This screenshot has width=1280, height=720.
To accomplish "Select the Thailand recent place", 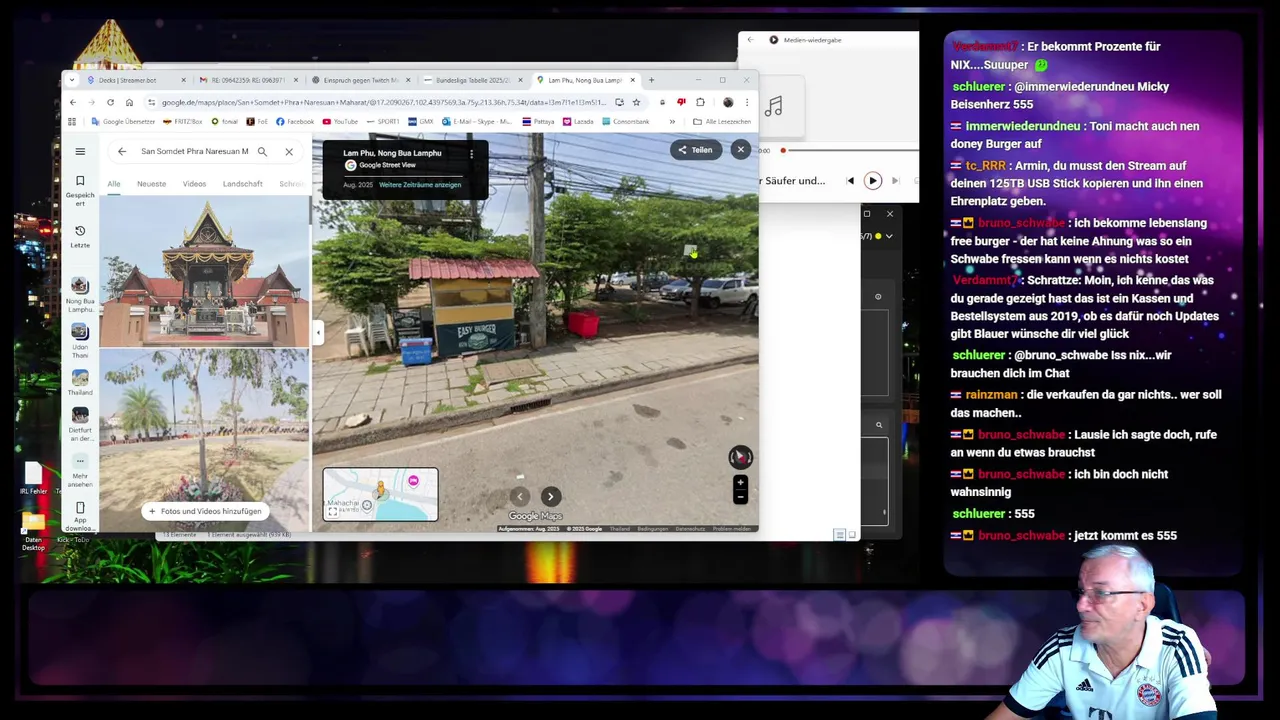I will (80, 383).
